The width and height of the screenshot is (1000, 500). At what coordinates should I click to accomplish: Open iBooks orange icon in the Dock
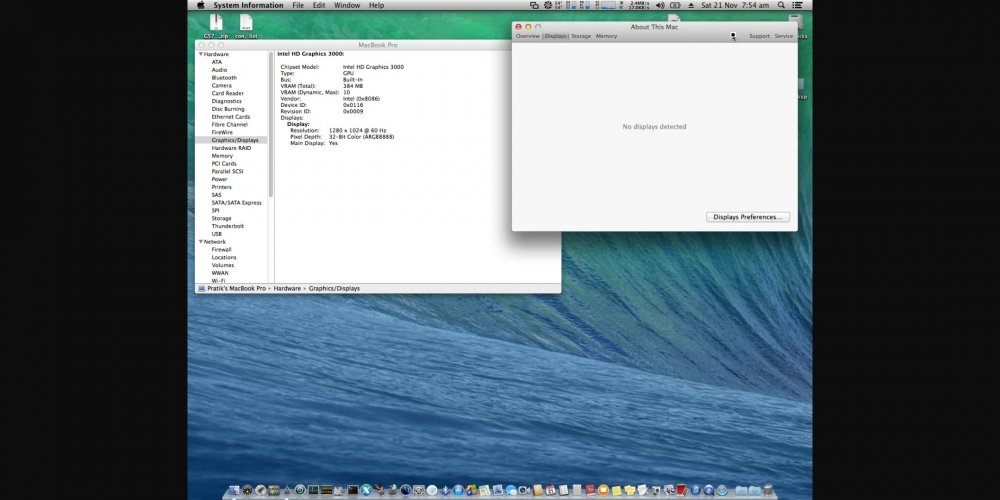tap(603, 490)
